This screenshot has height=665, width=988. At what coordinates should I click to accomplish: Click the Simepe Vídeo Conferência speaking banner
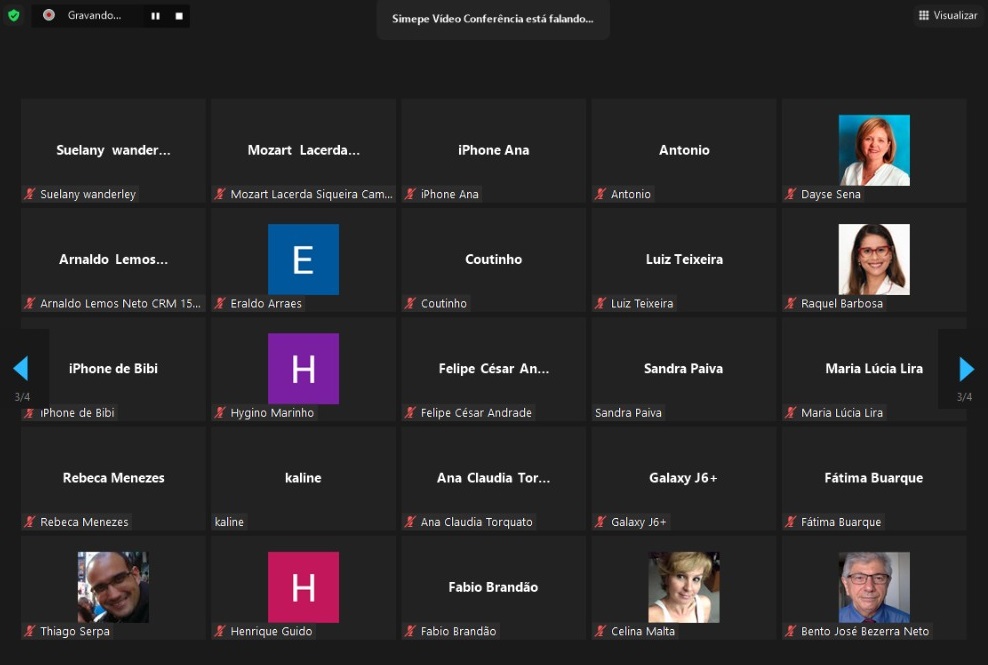tap(493, 19)
